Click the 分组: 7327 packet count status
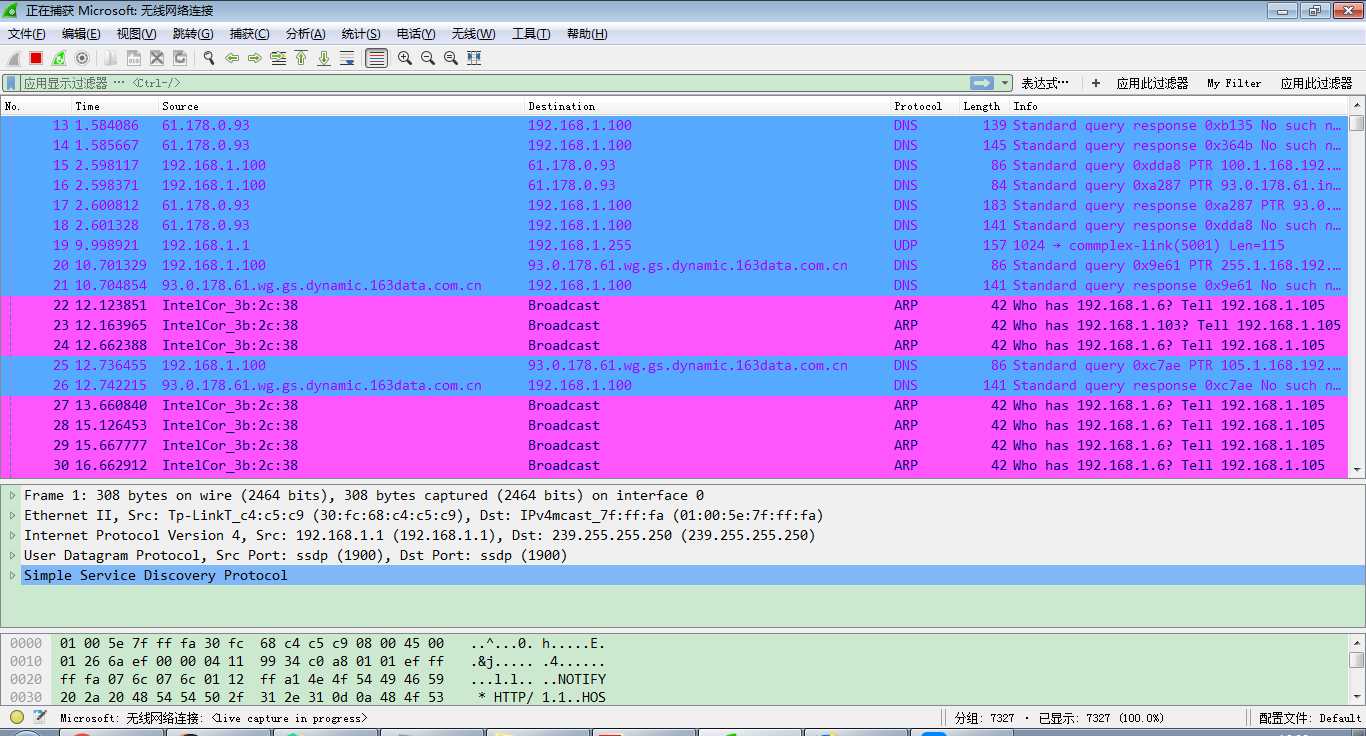This screenshot has width=1366, height=736. [x=984, y=718]
